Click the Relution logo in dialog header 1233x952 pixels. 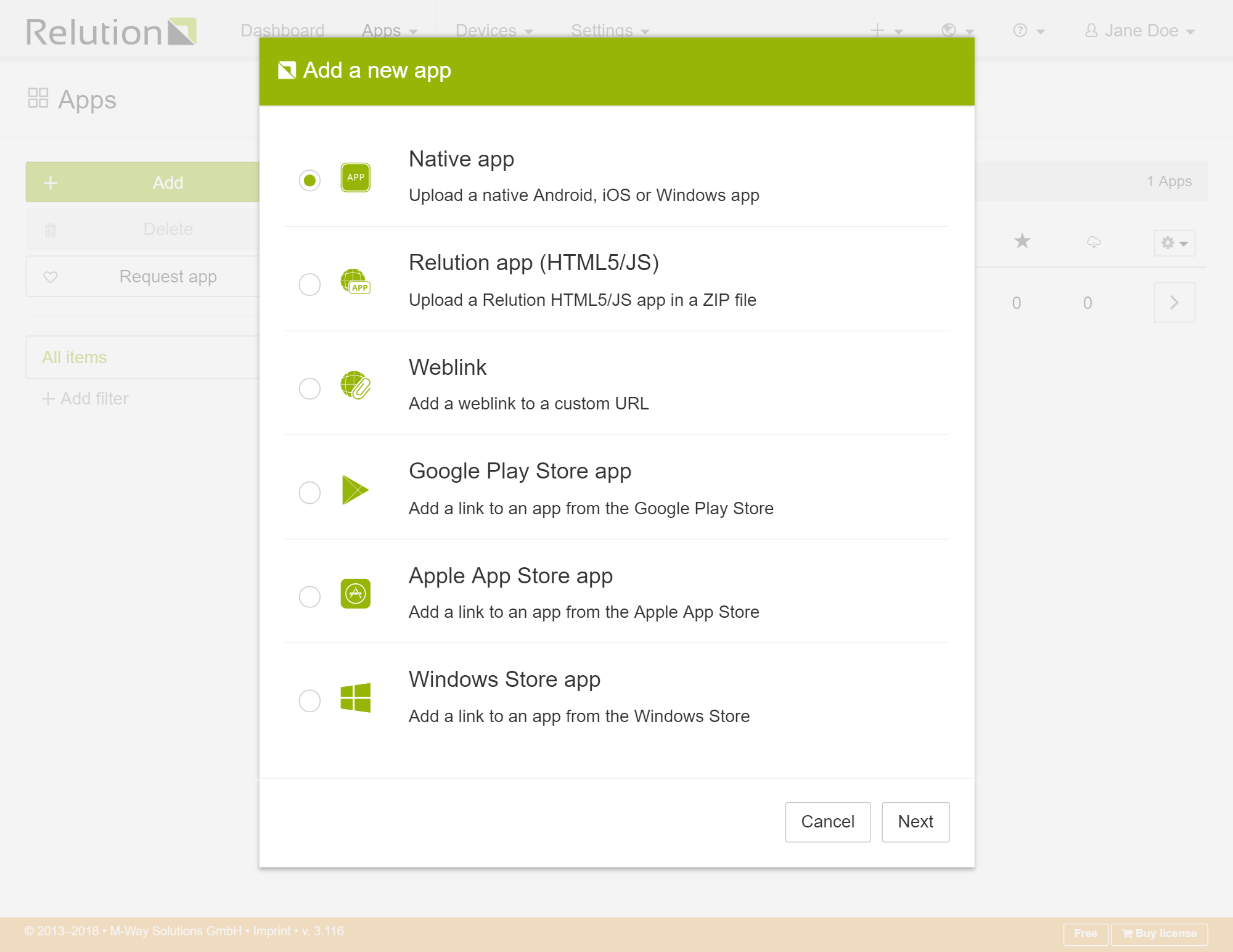point(287,70)
